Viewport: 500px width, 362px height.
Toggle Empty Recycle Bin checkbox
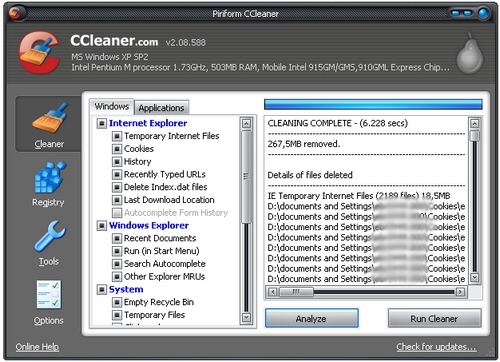click(x=117, y=303)
